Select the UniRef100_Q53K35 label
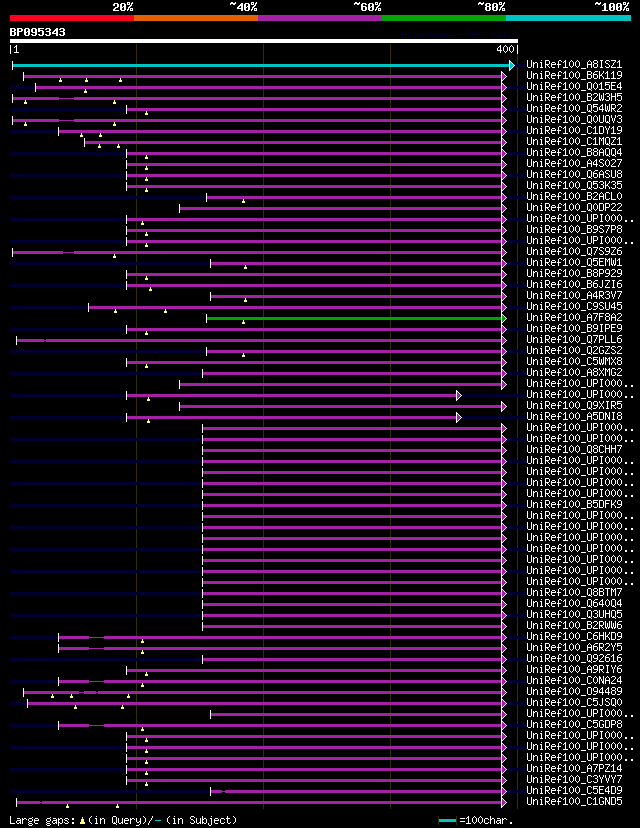Image resolution: width=640 pixels, height=828 pixels. point(574,185)
